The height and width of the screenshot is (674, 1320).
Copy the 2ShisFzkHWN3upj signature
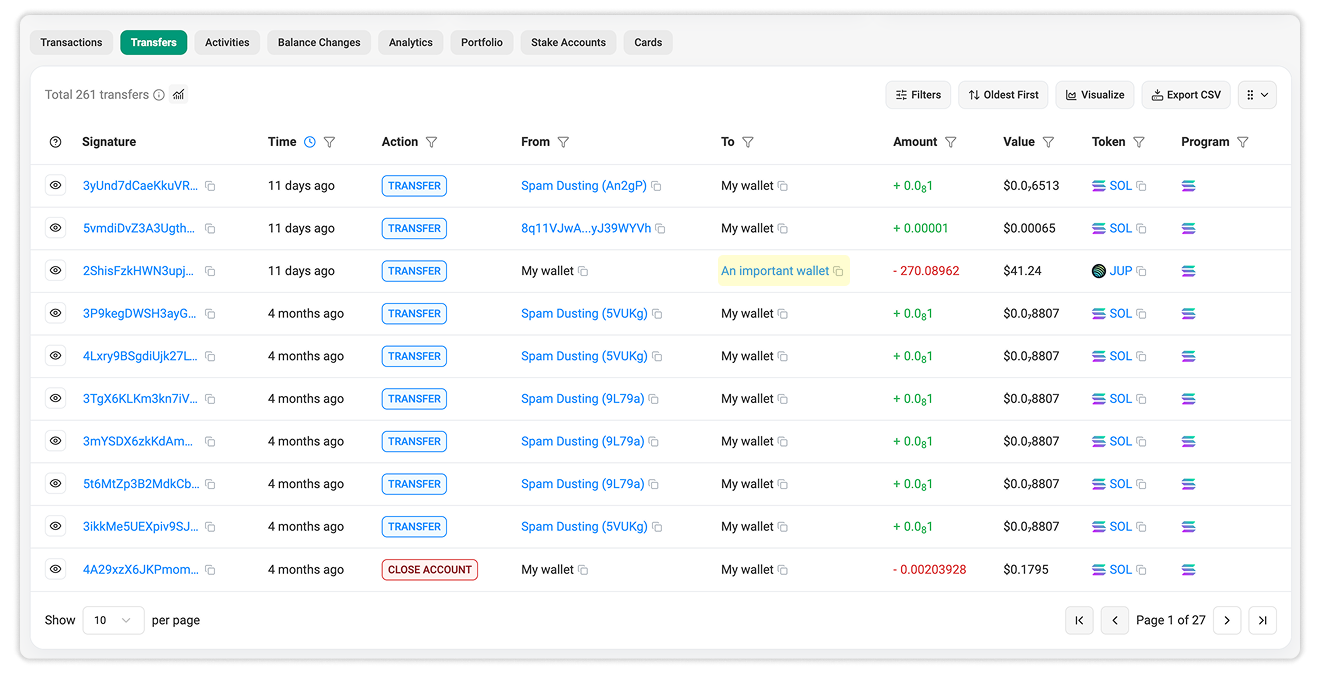pyautogui.click(x=210, y=271)
